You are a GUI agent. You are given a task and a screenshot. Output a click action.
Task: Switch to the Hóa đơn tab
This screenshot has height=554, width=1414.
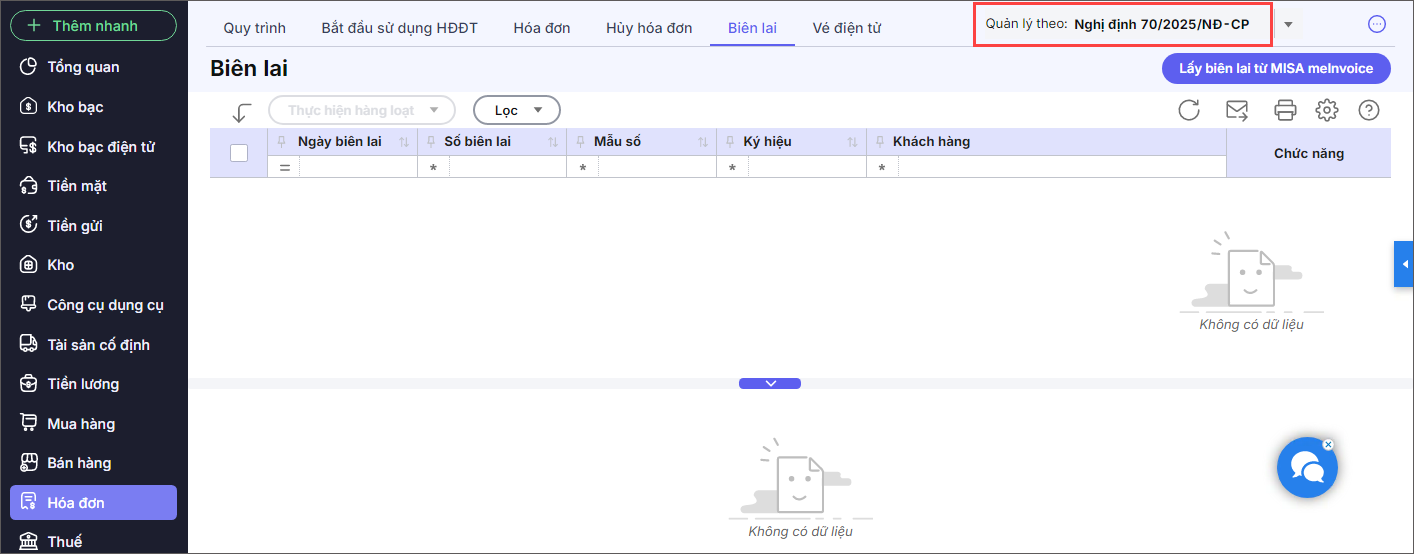[542, 28]
